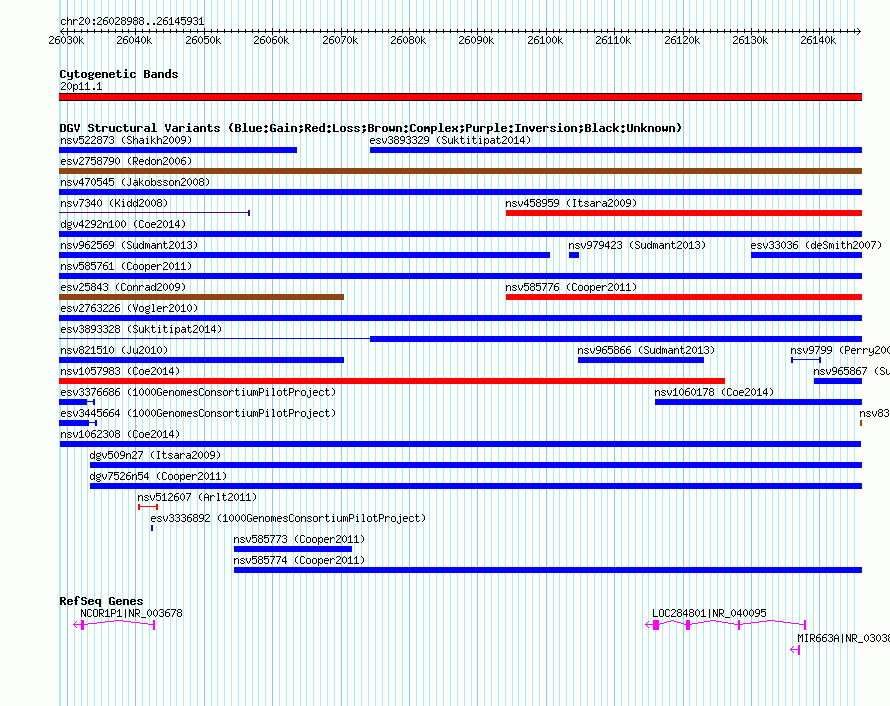Open NCOR1P1|NR_003678 gene label
The width and height of the screenshot is (890, 706).
[x=131, y=613]
